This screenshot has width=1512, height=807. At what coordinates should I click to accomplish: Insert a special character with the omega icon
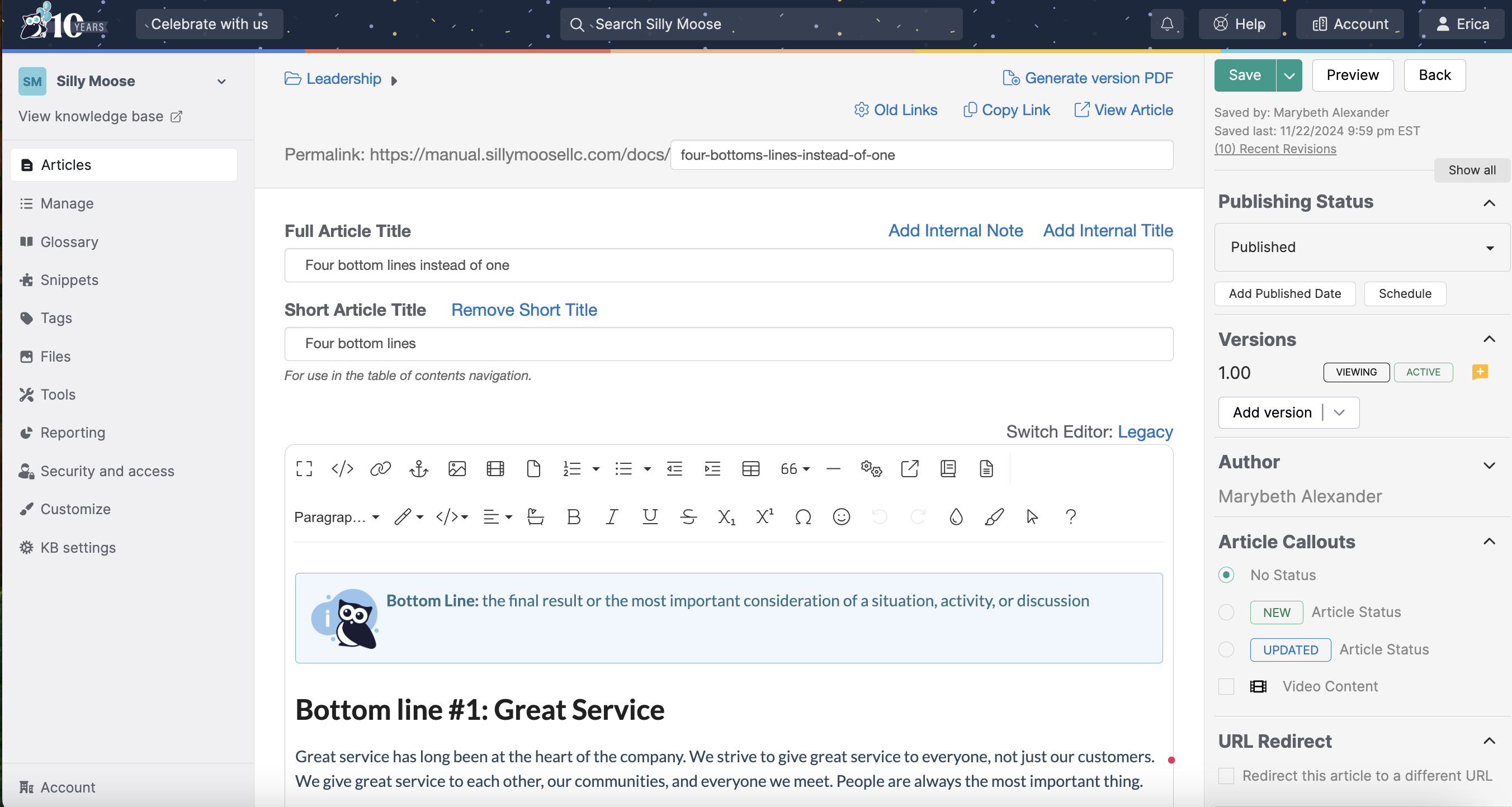click(x=803, y=517)
